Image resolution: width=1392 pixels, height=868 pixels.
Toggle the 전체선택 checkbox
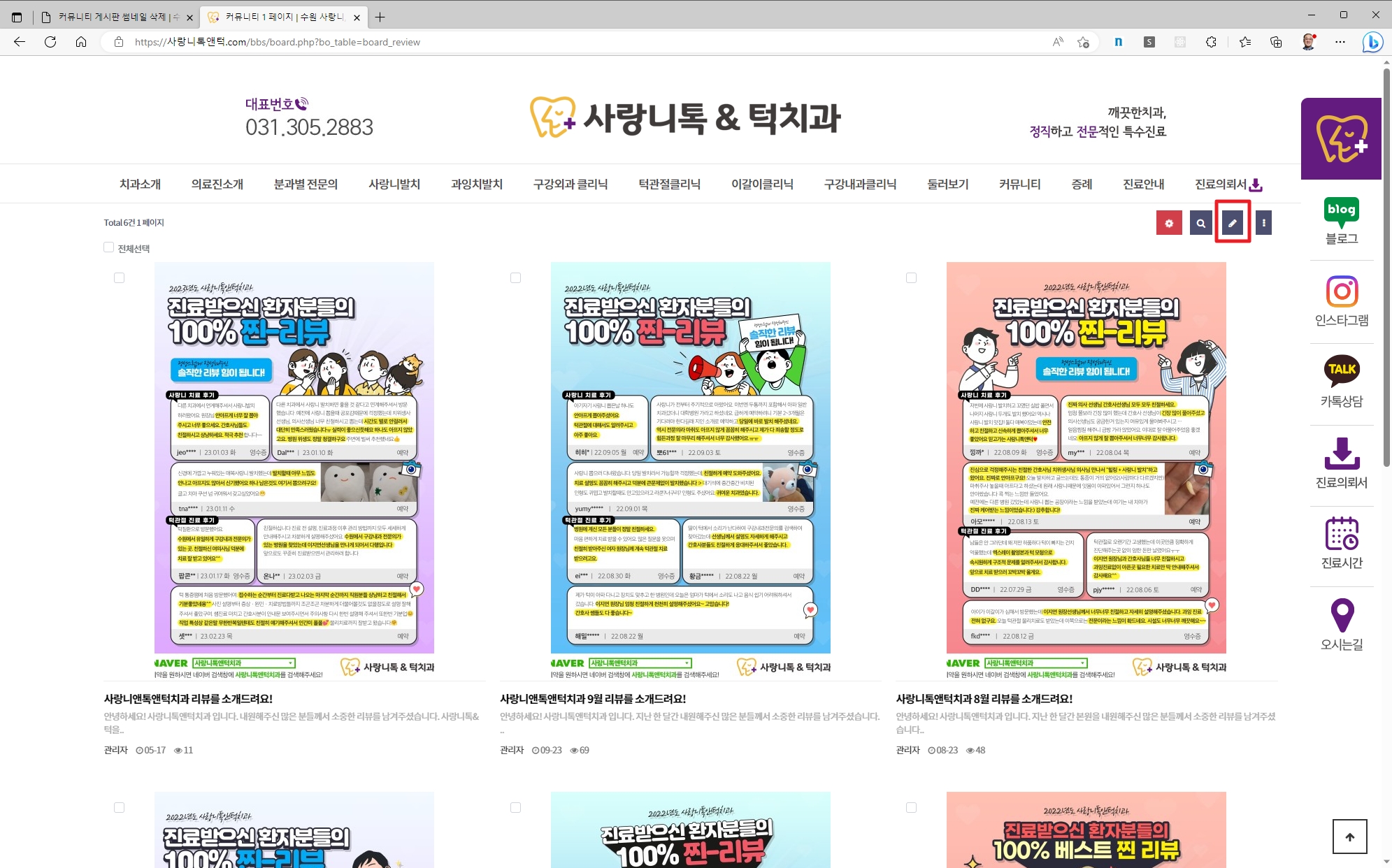point(108,247)
